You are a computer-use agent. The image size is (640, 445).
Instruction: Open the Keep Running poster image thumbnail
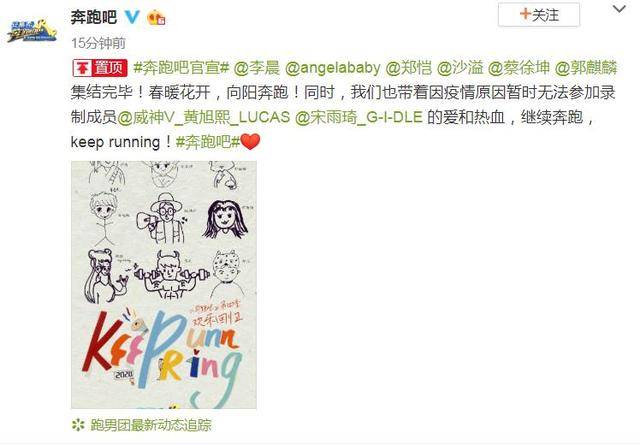(164, 285)
